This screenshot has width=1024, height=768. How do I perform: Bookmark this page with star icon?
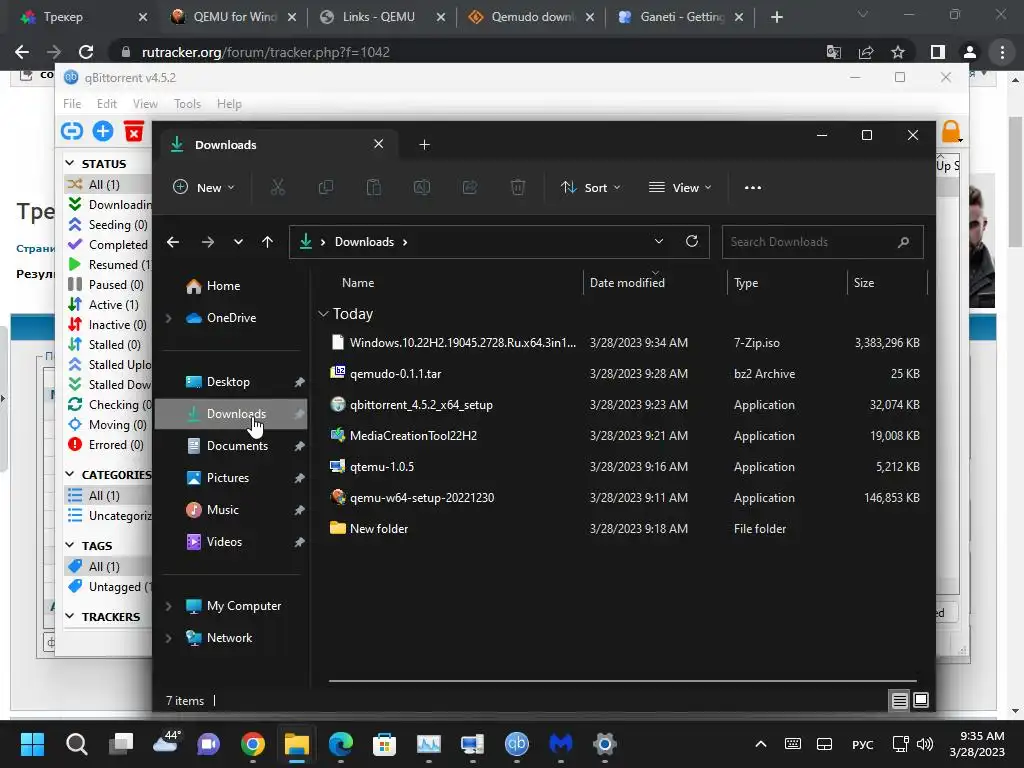[898, 52]
